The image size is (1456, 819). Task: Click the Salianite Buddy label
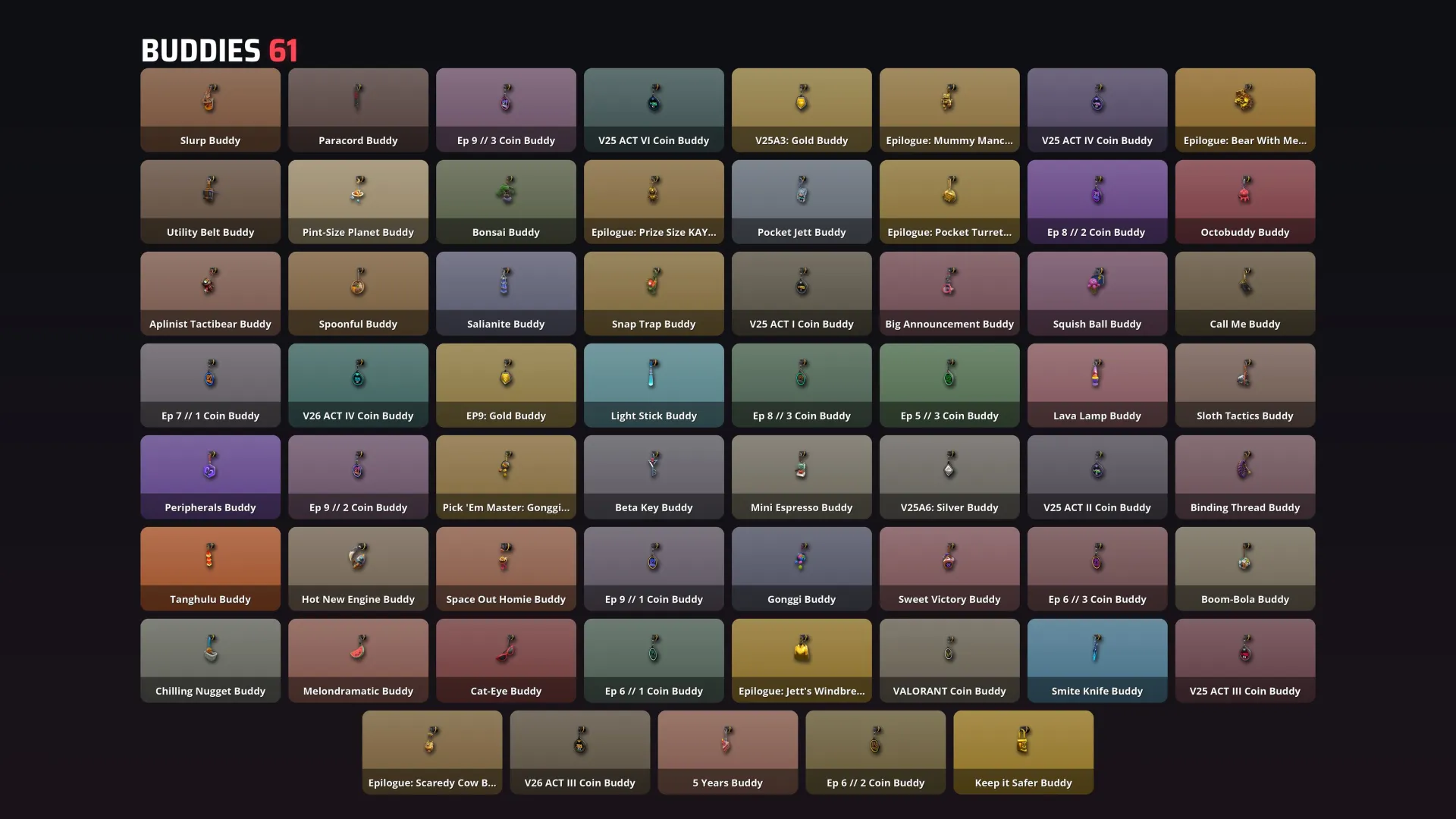[x=506, y=324]
